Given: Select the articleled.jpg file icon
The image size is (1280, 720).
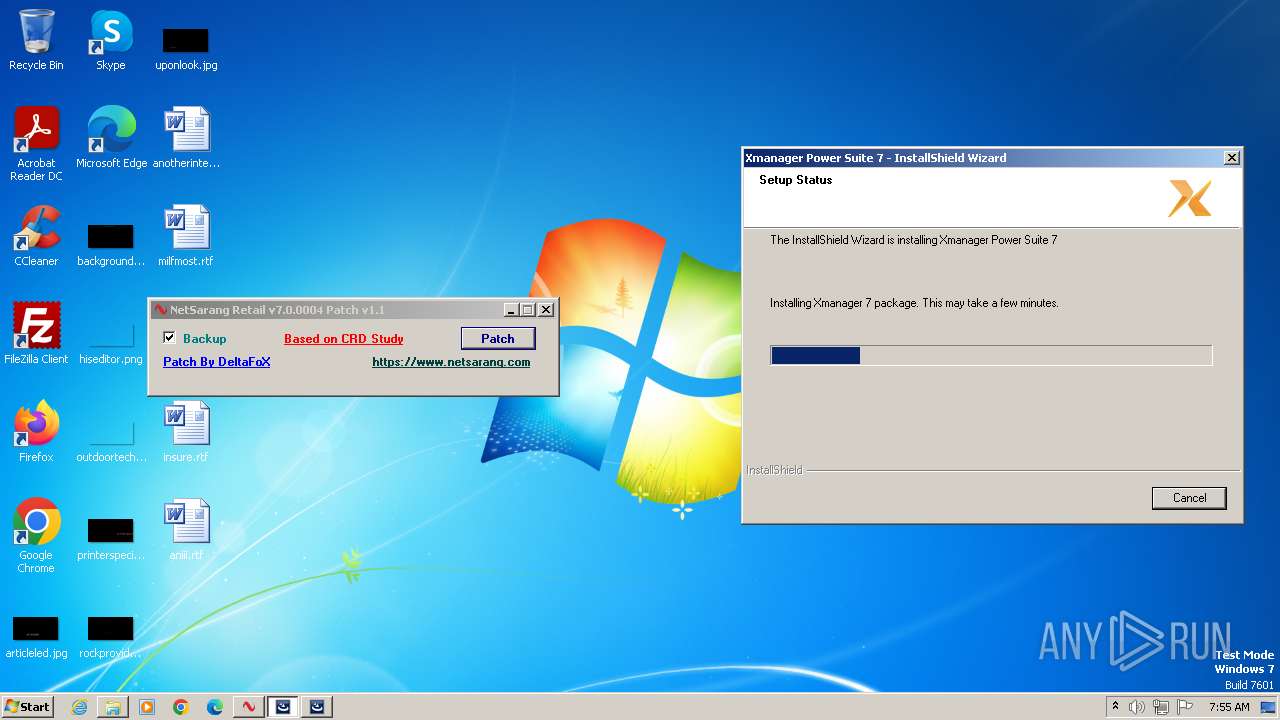Looking at the screenshot, I should pyautogui.click(x=36, y=636).
